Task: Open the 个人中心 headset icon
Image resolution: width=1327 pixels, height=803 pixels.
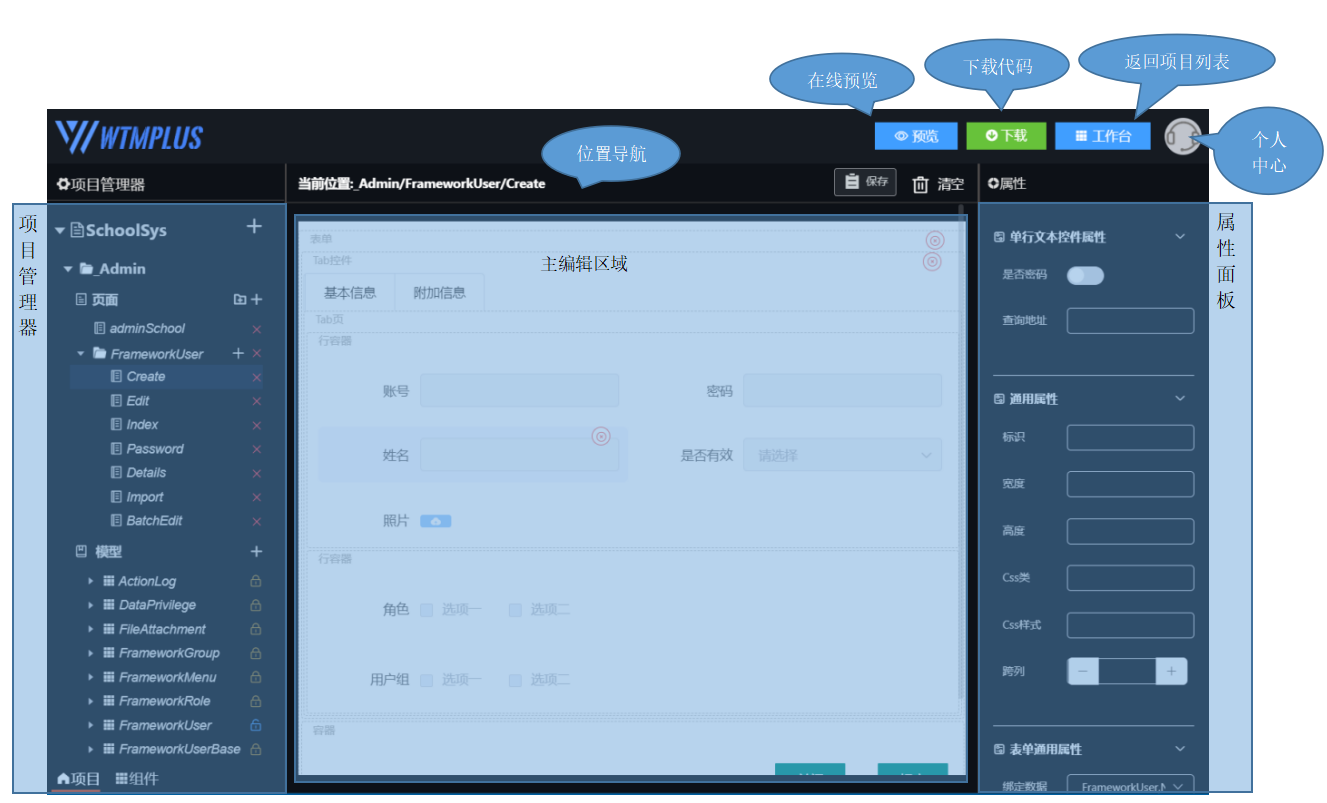Action: pos(1184,135)
